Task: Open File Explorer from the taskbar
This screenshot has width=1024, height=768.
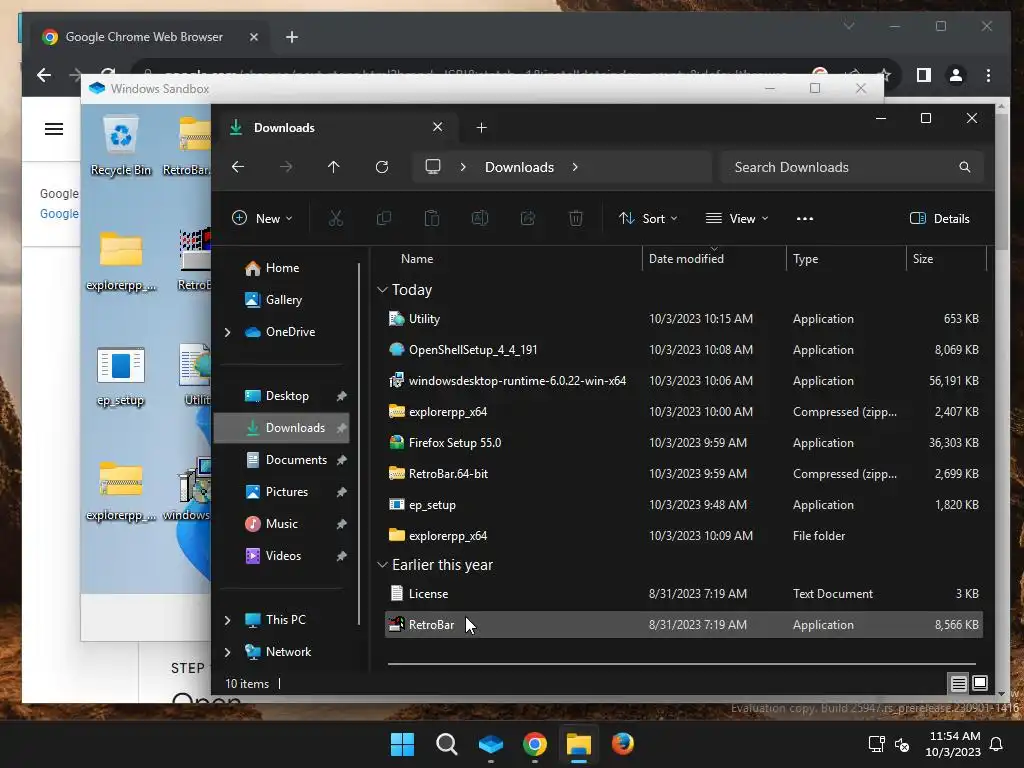Action: tap(579, 744)
